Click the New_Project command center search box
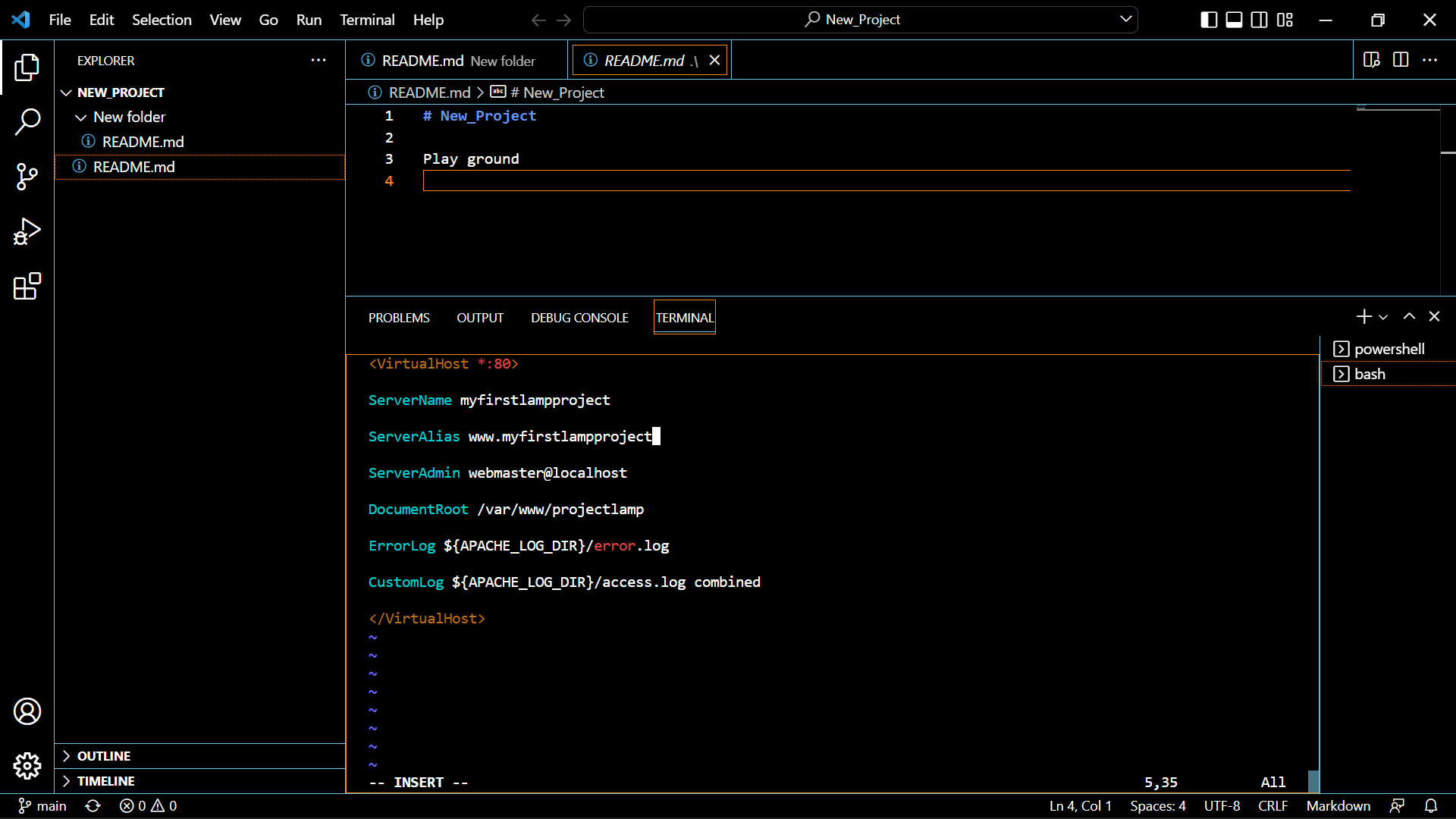The height and width of the screenshot is (819, 1456). (x=859, y=19)
